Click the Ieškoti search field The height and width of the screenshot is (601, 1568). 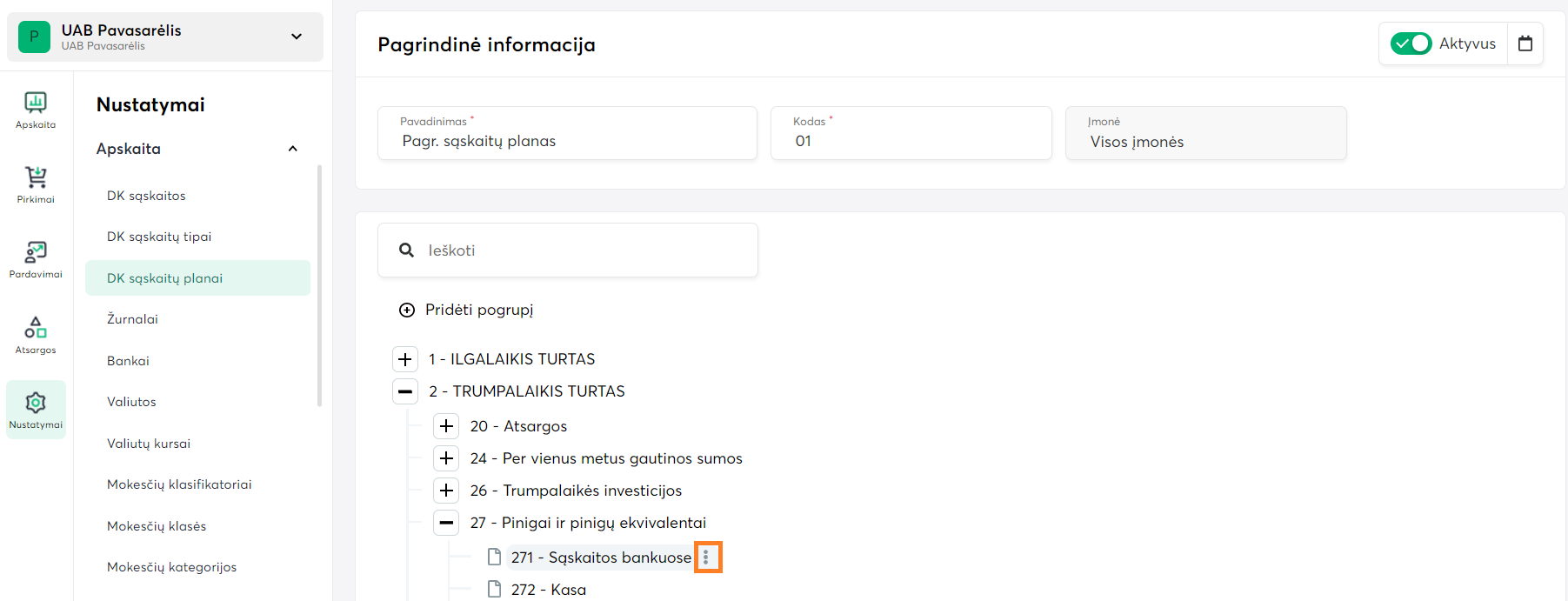click(x=583, y=250)
